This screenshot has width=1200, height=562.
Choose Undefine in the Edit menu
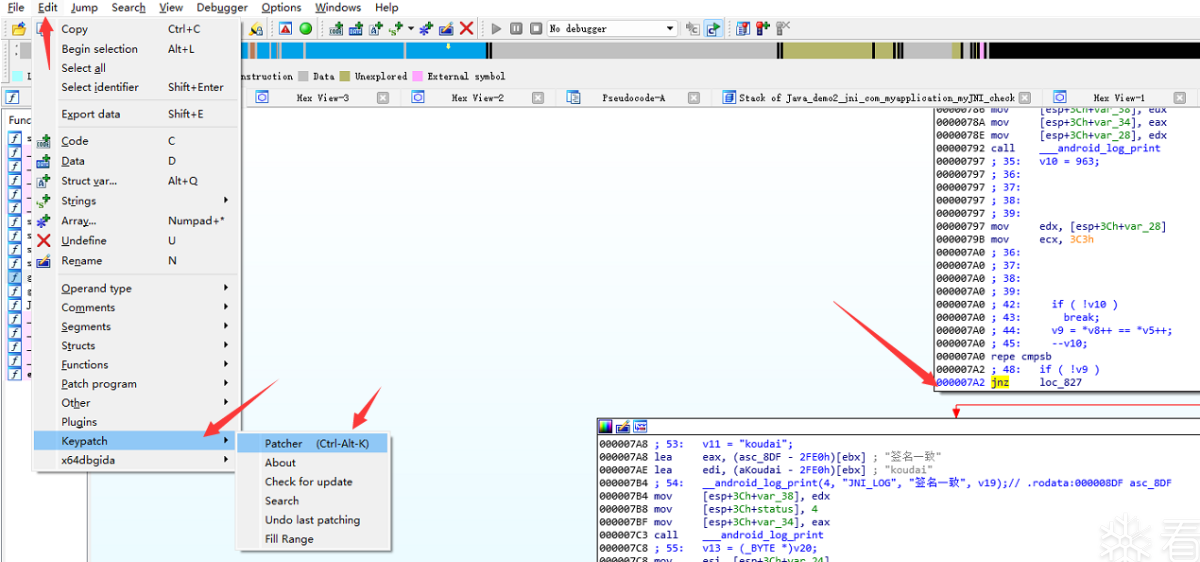[x=136, y=241]
